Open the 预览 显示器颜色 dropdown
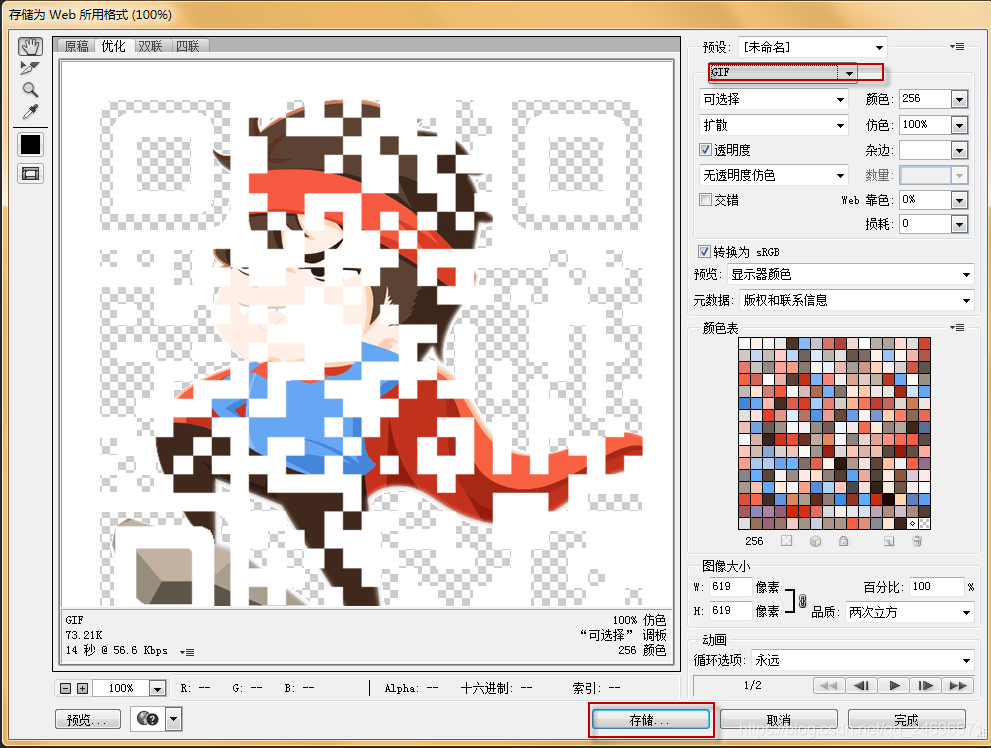The height and width of the screenshot is (748, 991). pos(851,274)
